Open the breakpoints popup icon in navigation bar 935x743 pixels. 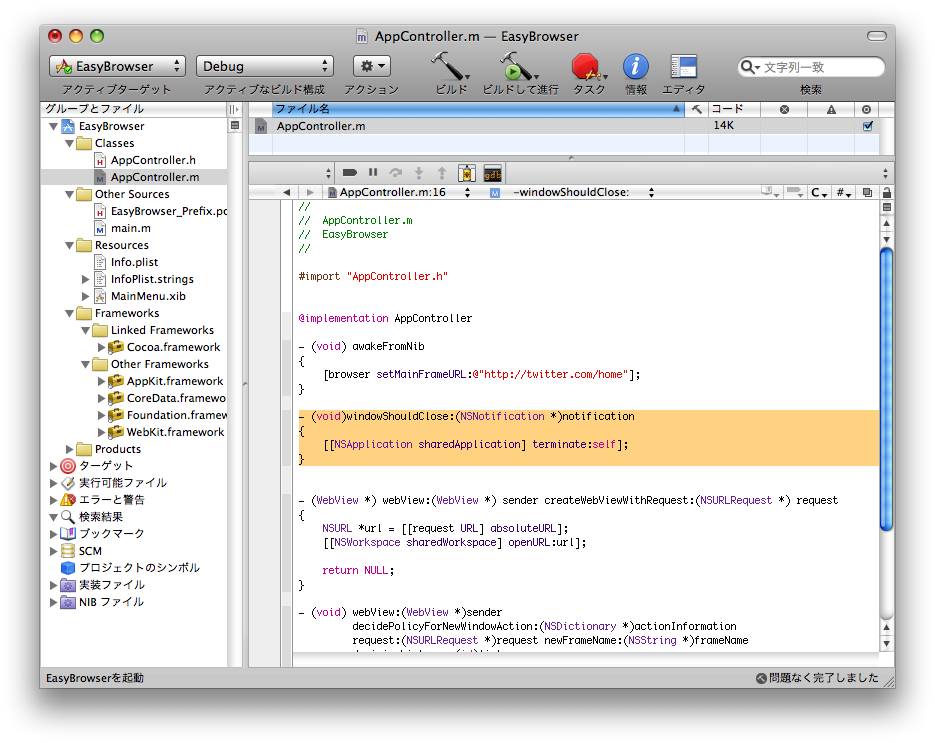(795, 192)
